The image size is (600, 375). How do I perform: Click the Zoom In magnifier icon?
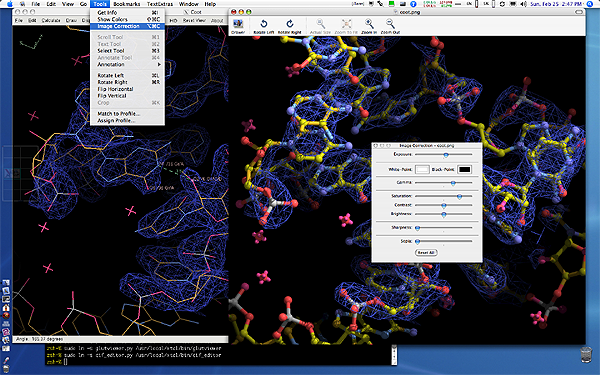click(x=369, y=24)
